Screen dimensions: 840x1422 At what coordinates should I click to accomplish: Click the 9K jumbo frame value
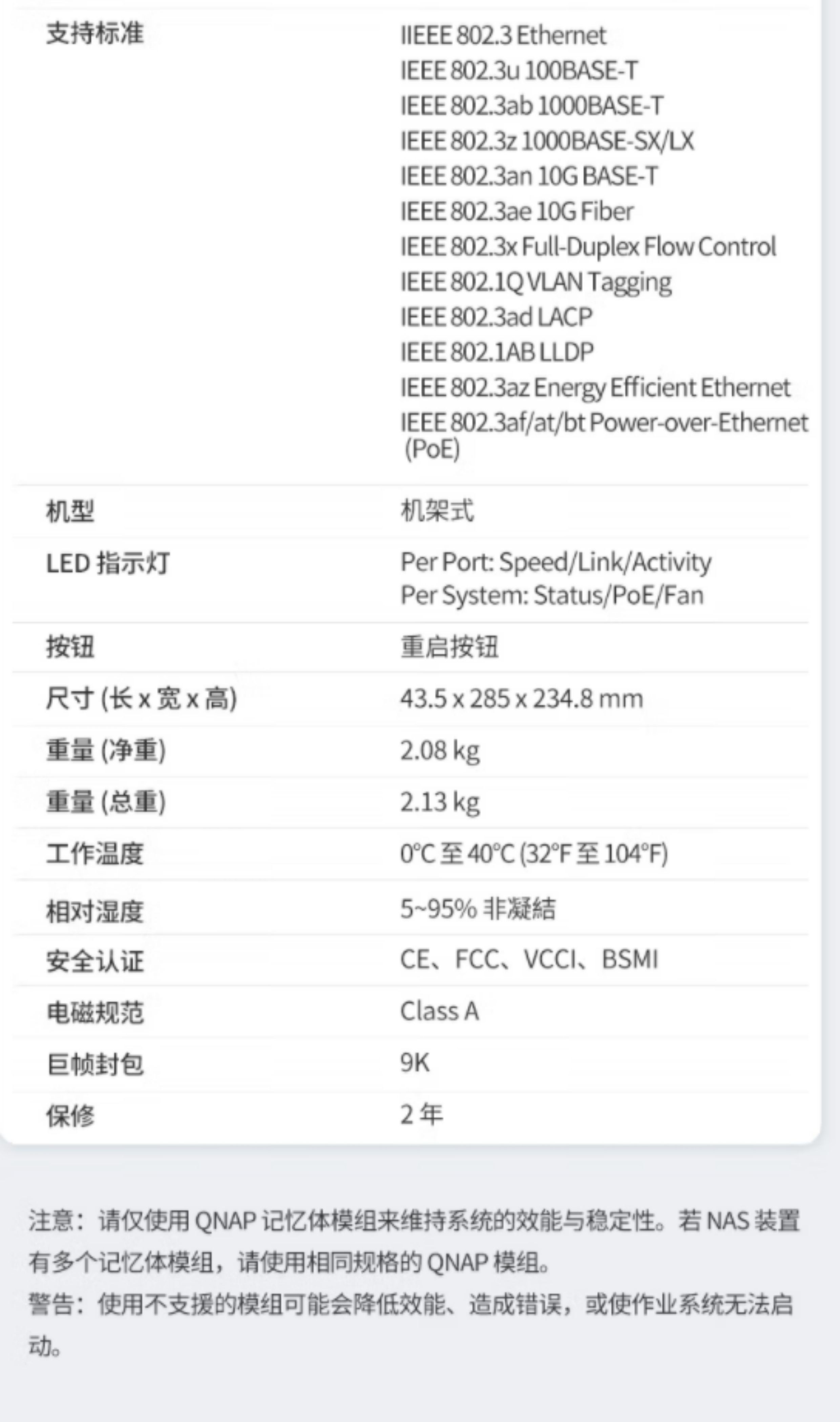pos(414,1063)
